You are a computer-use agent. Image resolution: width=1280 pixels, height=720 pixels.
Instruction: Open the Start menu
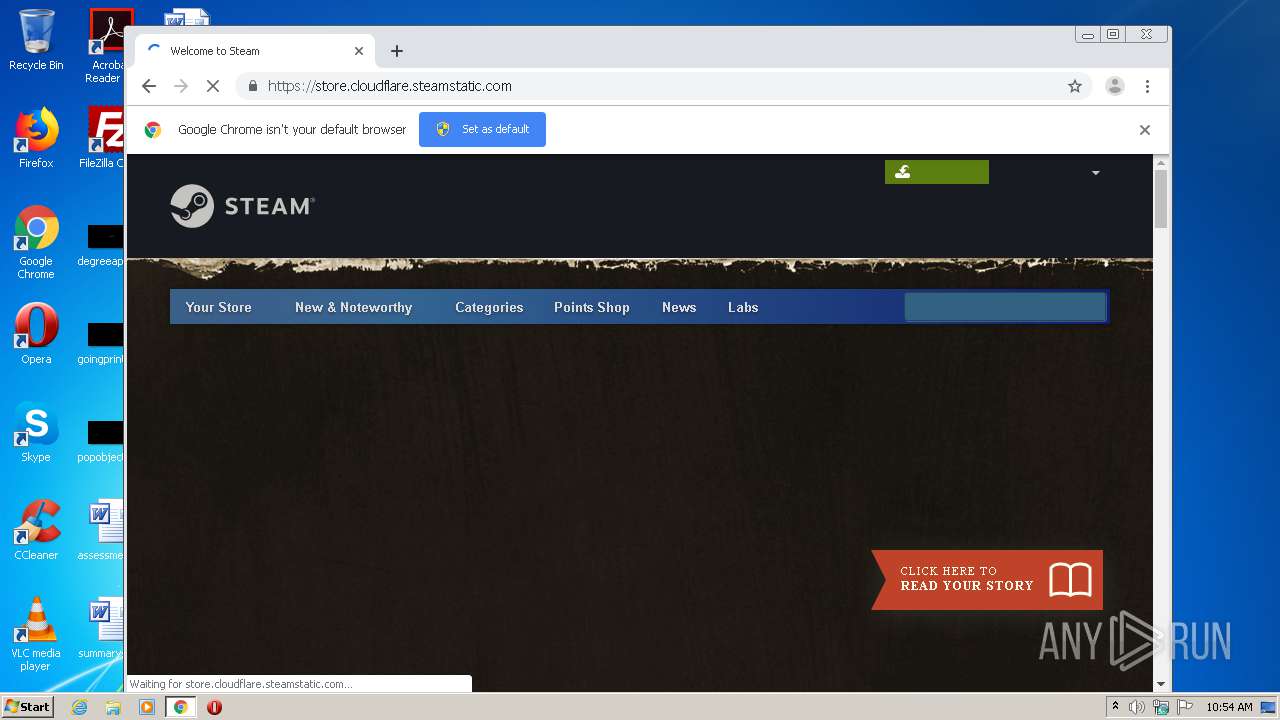(x=28, y=706)
